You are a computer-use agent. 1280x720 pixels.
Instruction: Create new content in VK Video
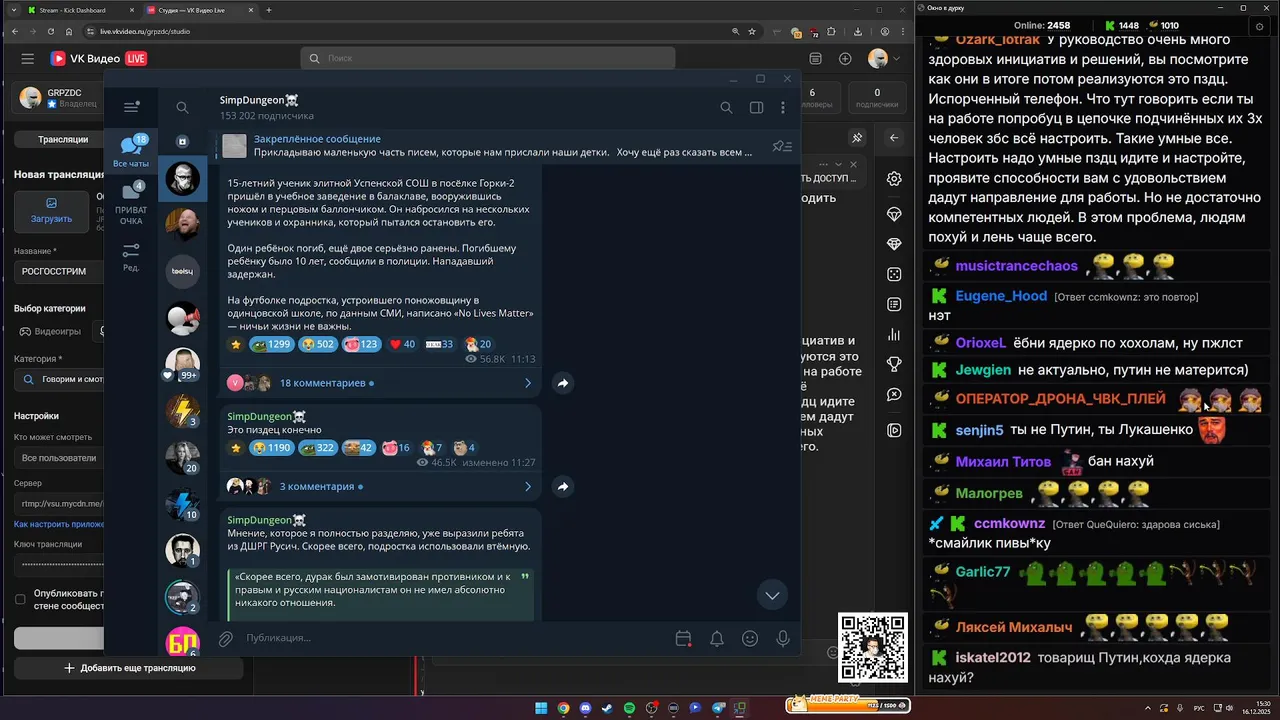[845, 59]
